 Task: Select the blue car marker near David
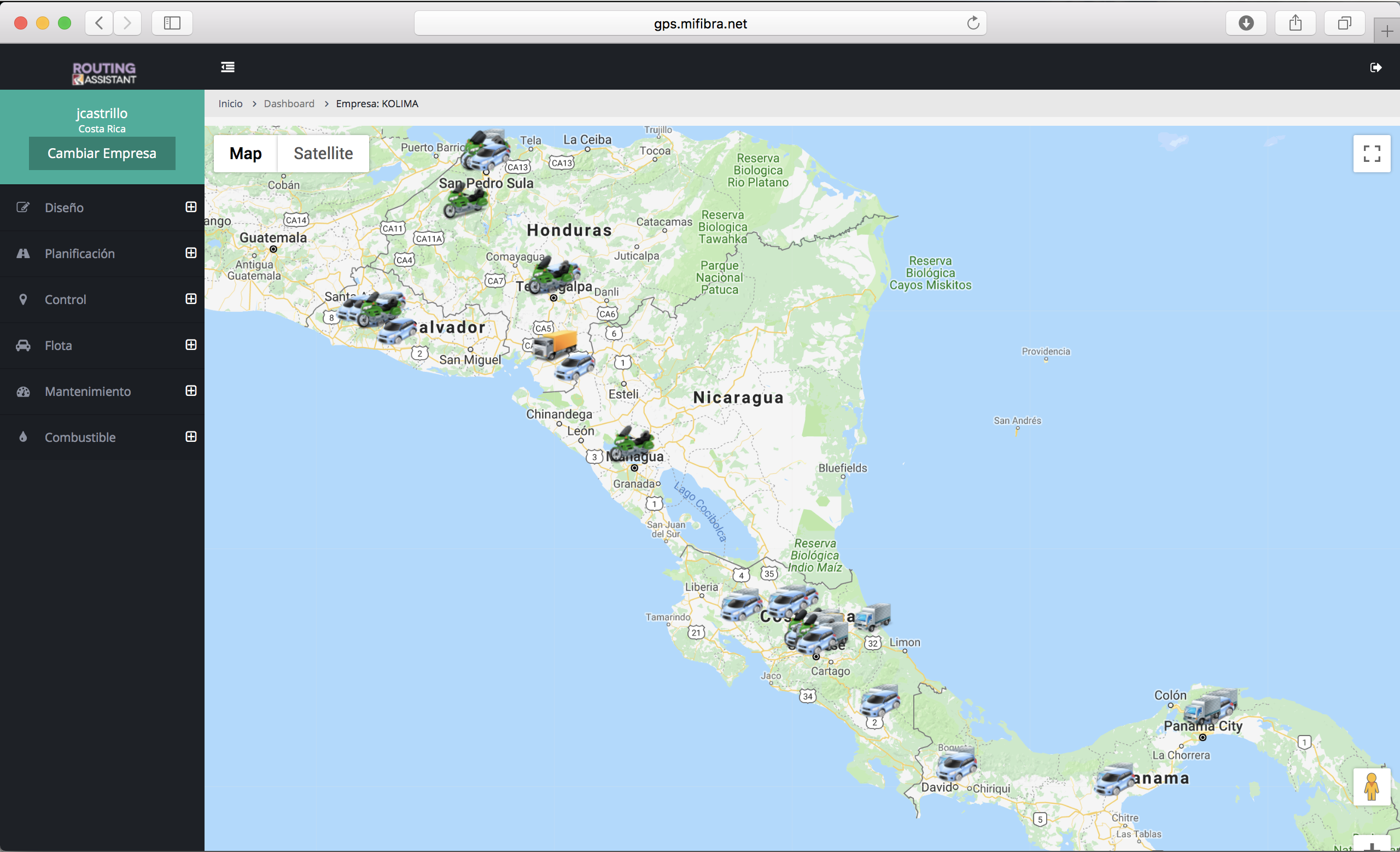[956, 765]
